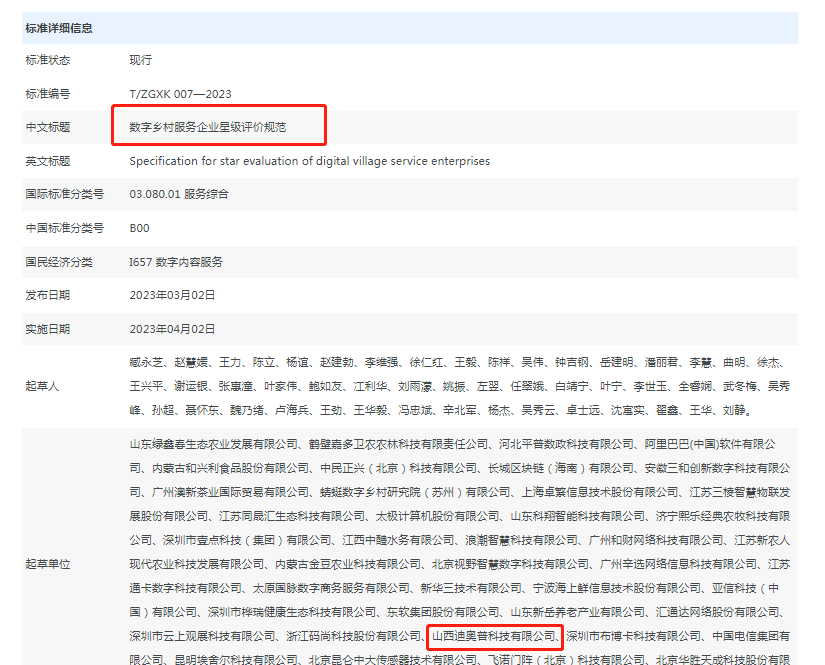
Task: Click the 国民经济分类 label
Action: [x=59, y=262]
